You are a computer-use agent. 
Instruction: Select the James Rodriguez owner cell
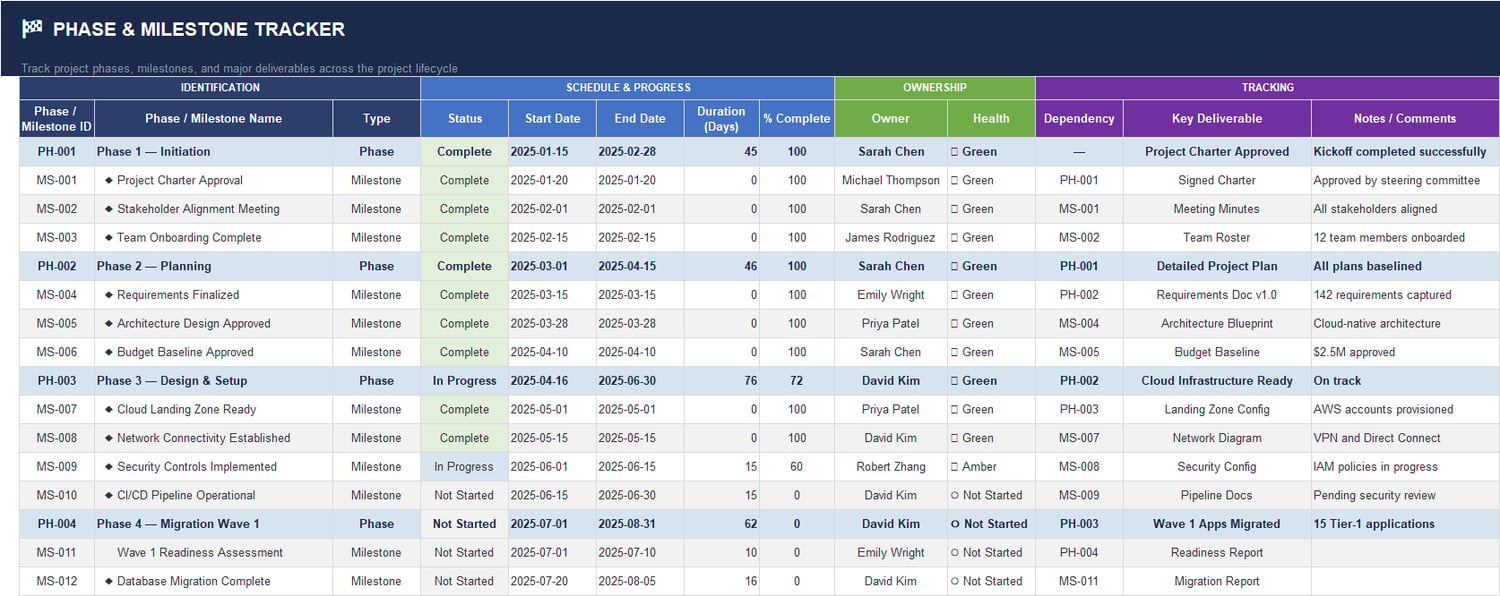(890, 238)
